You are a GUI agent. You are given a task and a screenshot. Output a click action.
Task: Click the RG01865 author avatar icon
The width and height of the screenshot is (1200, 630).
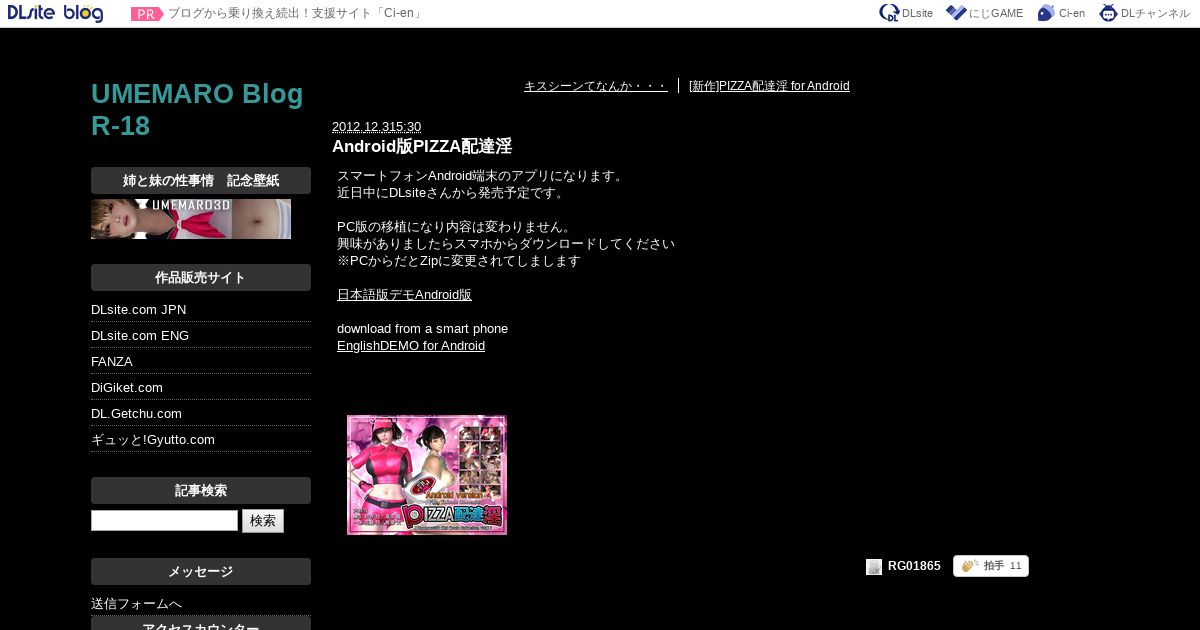point(874,567)
